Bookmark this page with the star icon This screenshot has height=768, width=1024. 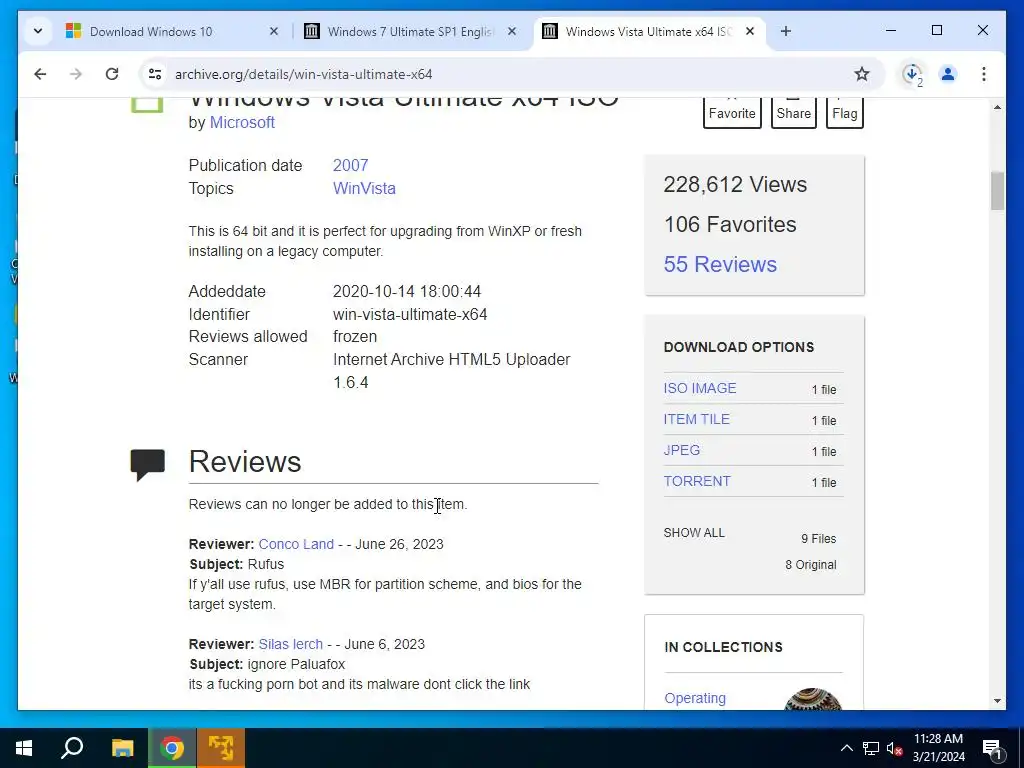tap(862, 74)
